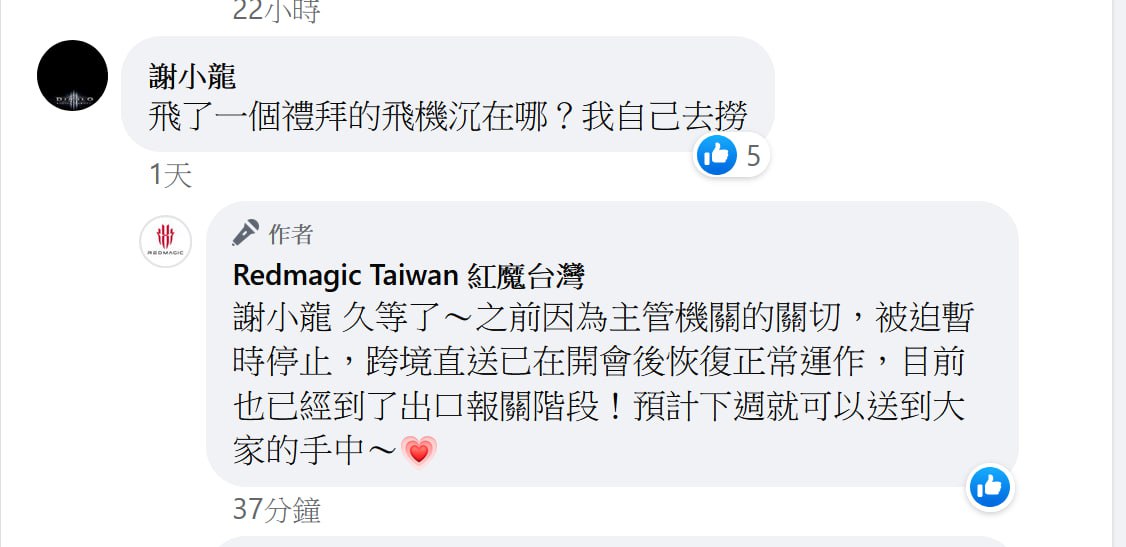Open 謝小龍's black profile avatar
This screenshot has height=547, width=1126.
tap(73, 75)
